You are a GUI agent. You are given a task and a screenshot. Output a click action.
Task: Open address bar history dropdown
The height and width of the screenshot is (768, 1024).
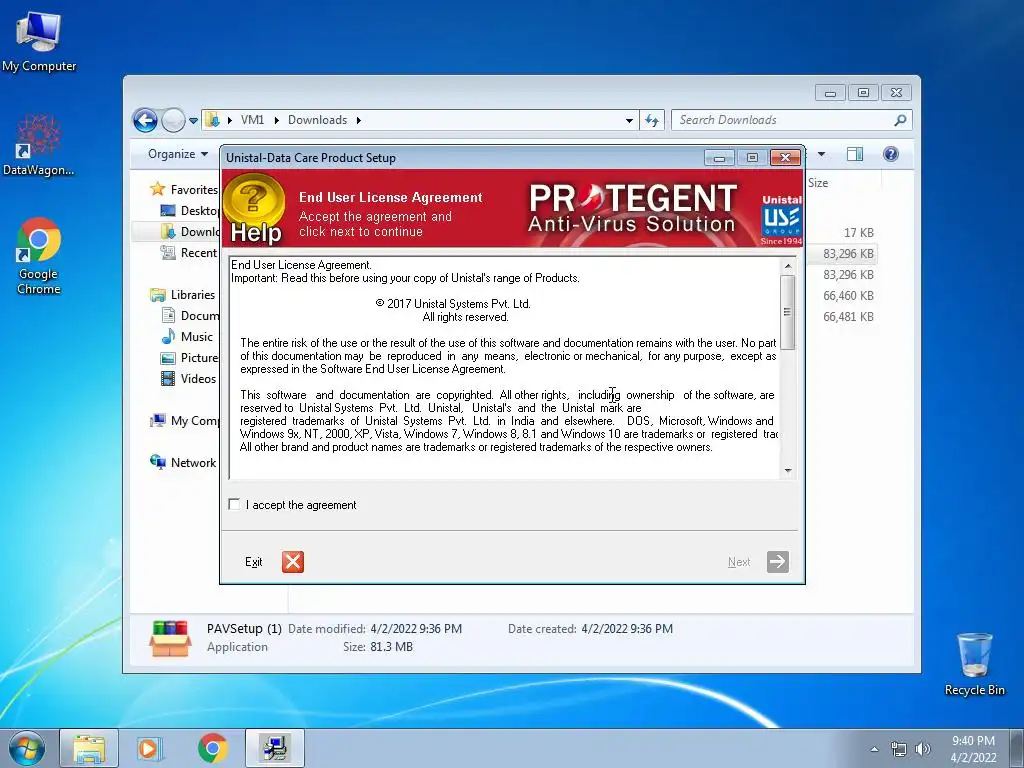tap(629, 120)
